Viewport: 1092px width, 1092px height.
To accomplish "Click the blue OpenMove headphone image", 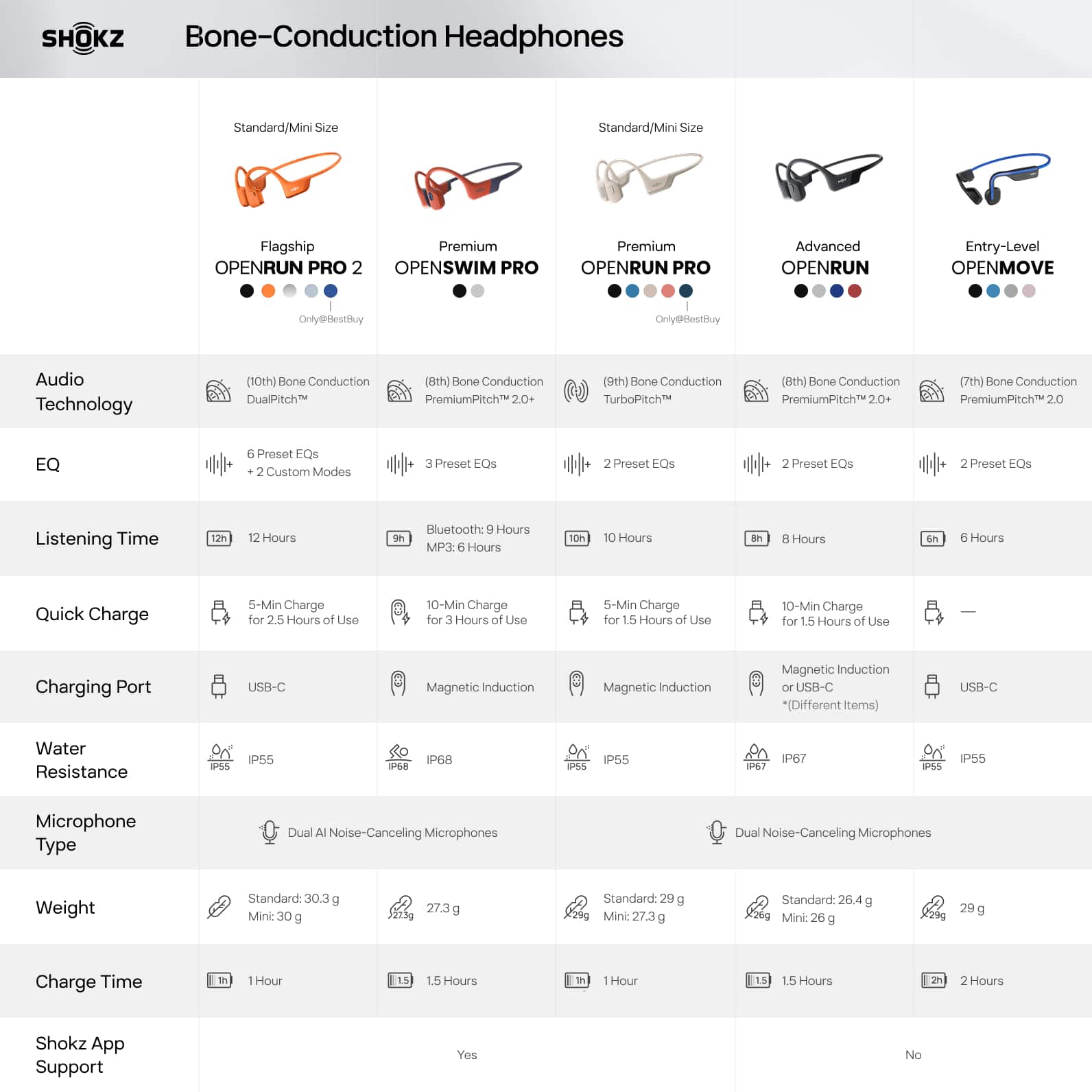I will [x=1002, y=178].
